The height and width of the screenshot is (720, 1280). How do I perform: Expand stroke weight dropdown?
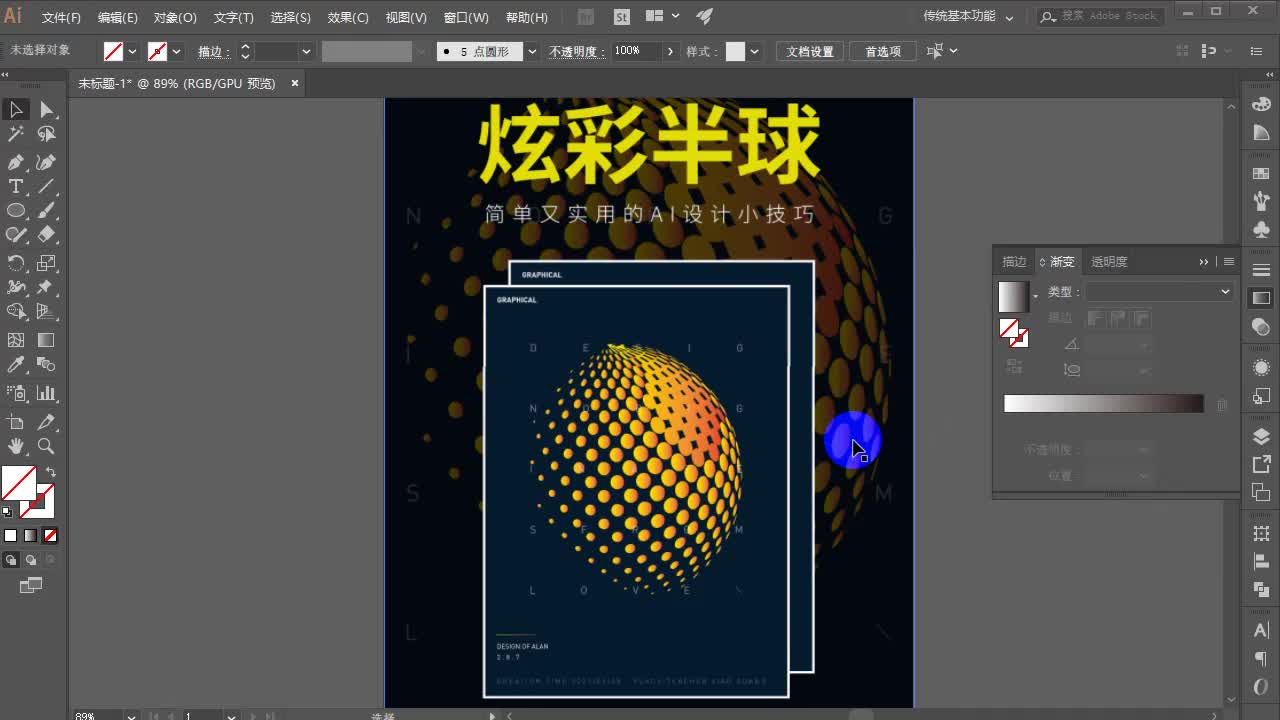[306, 51]
